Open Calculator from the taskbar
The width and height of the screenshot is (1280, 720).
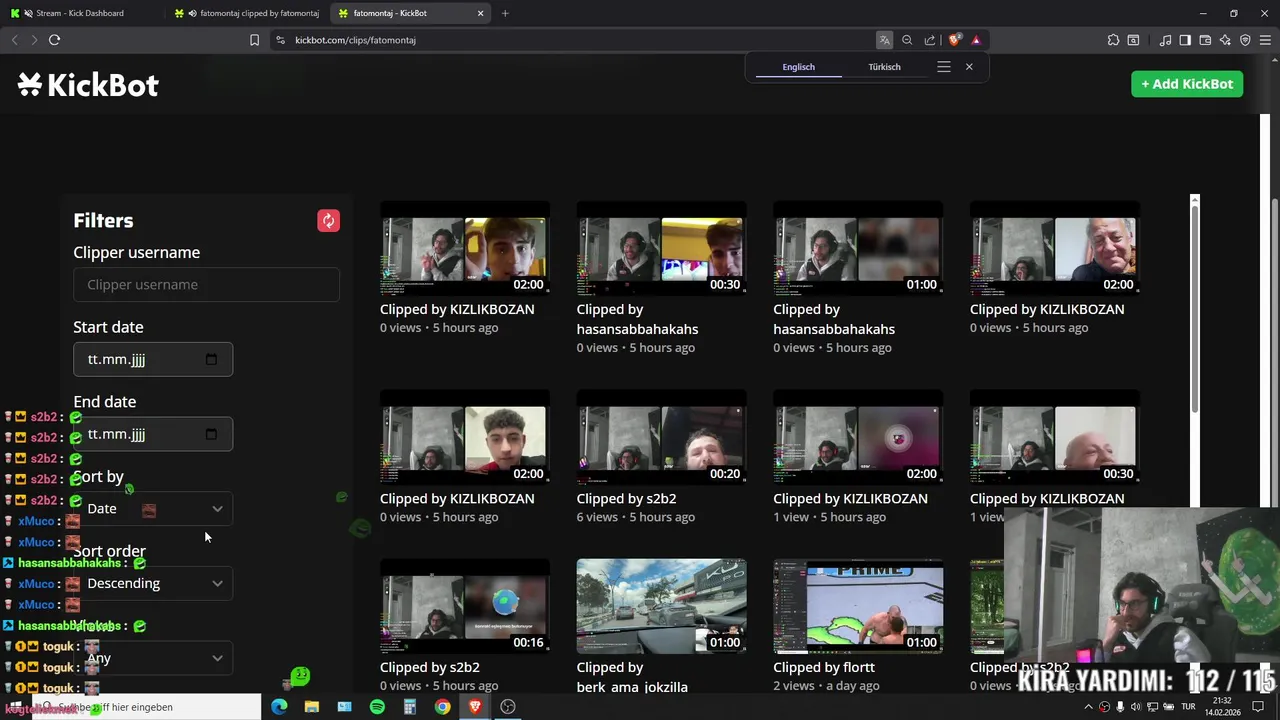click(409, 707)
